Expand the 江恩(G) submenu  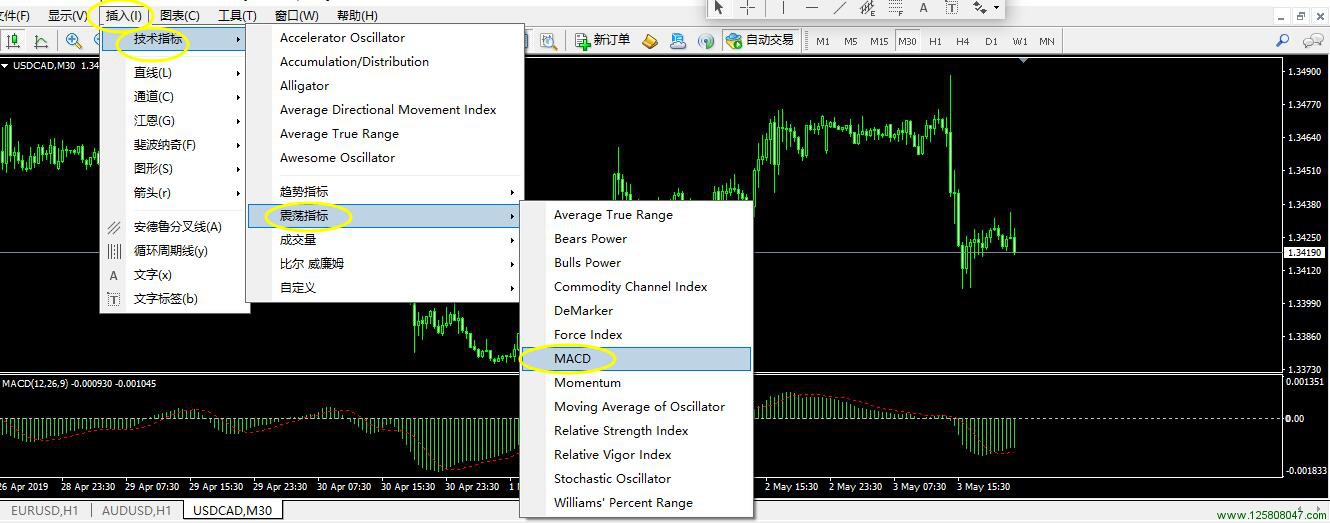(x=174, y=121)
